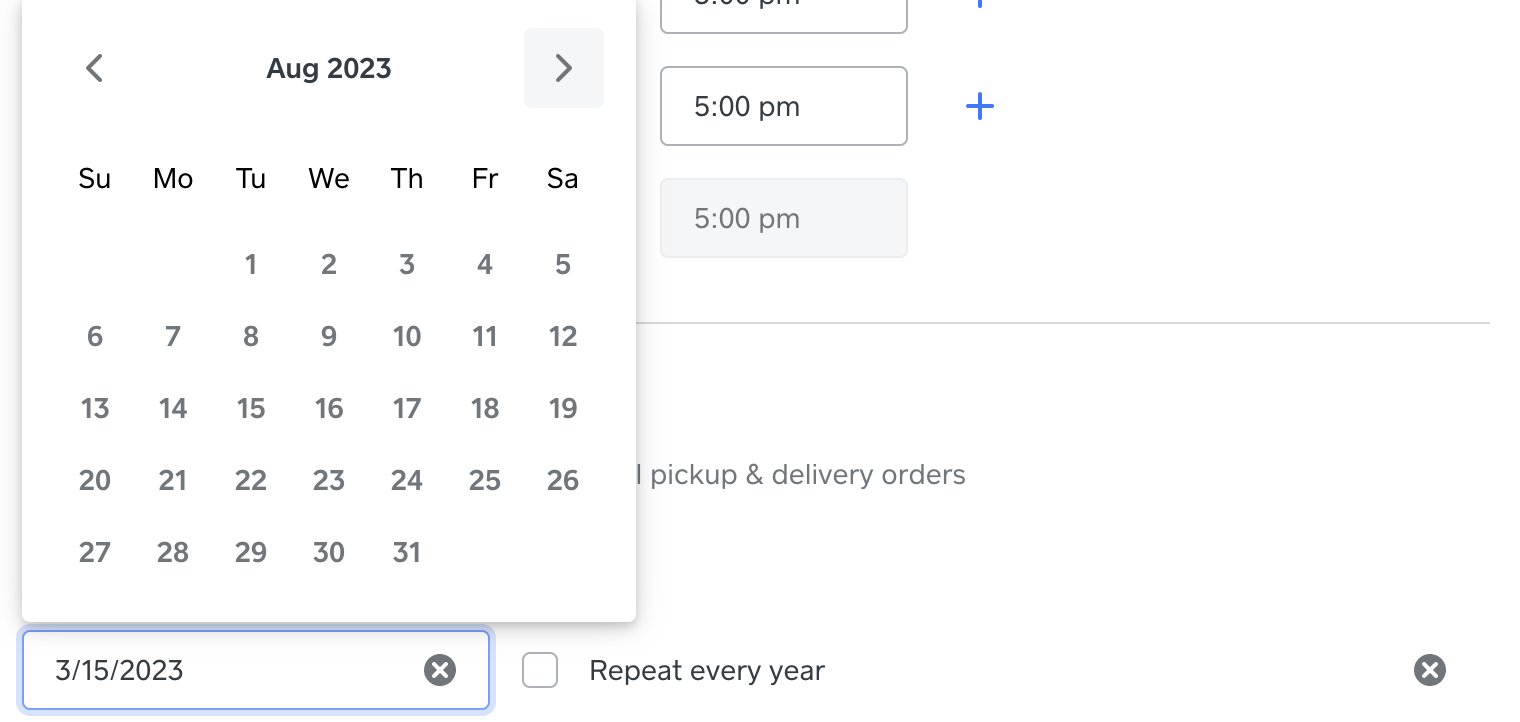Viewport: 1520px width, 722px height.
Task: Select August 23 on the calendar
Action: pos(329,480)
